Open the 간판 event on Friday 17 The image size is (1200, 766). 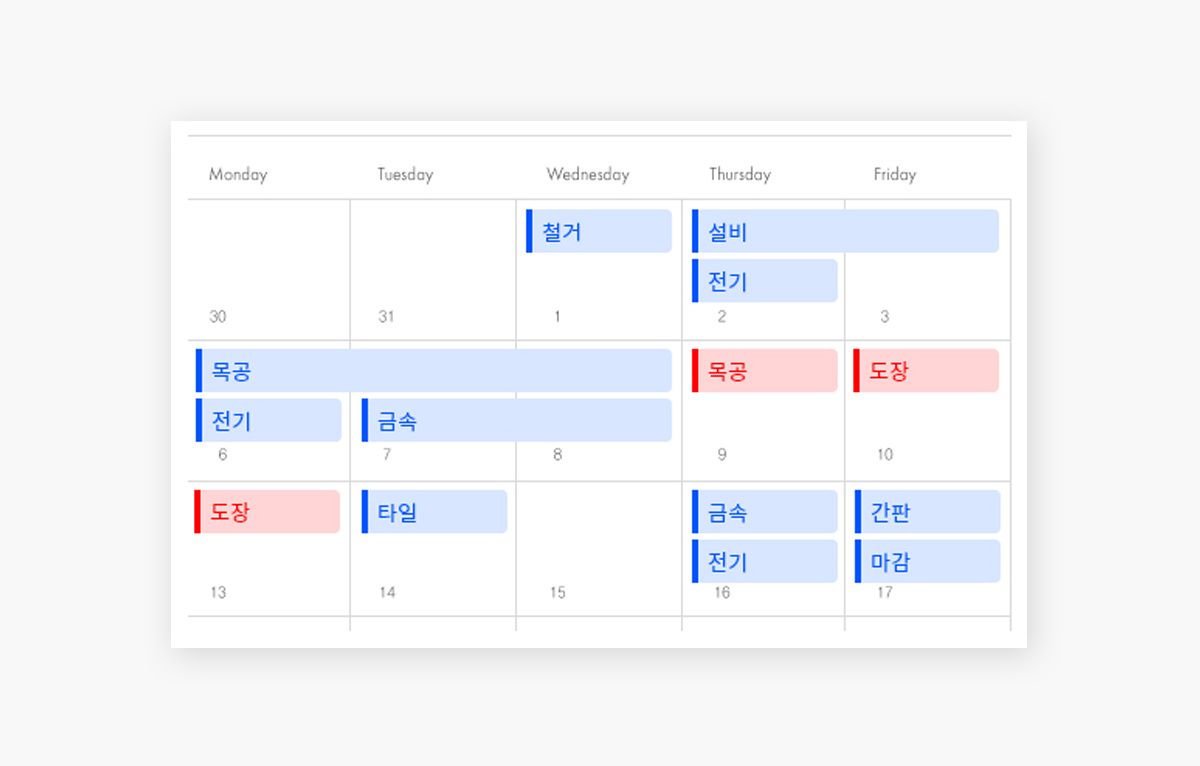click(927, 512)
